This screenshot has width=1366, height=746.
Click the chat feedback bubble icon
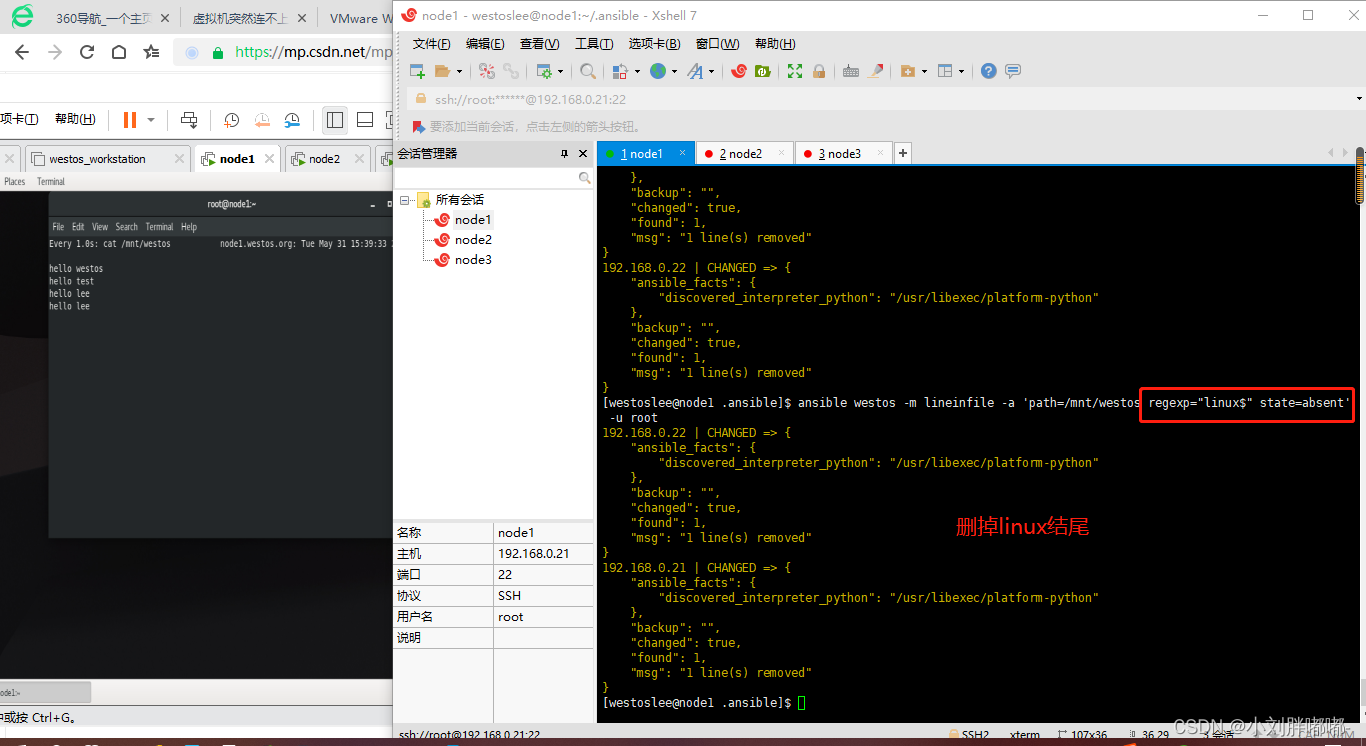tap(1013, 71)
